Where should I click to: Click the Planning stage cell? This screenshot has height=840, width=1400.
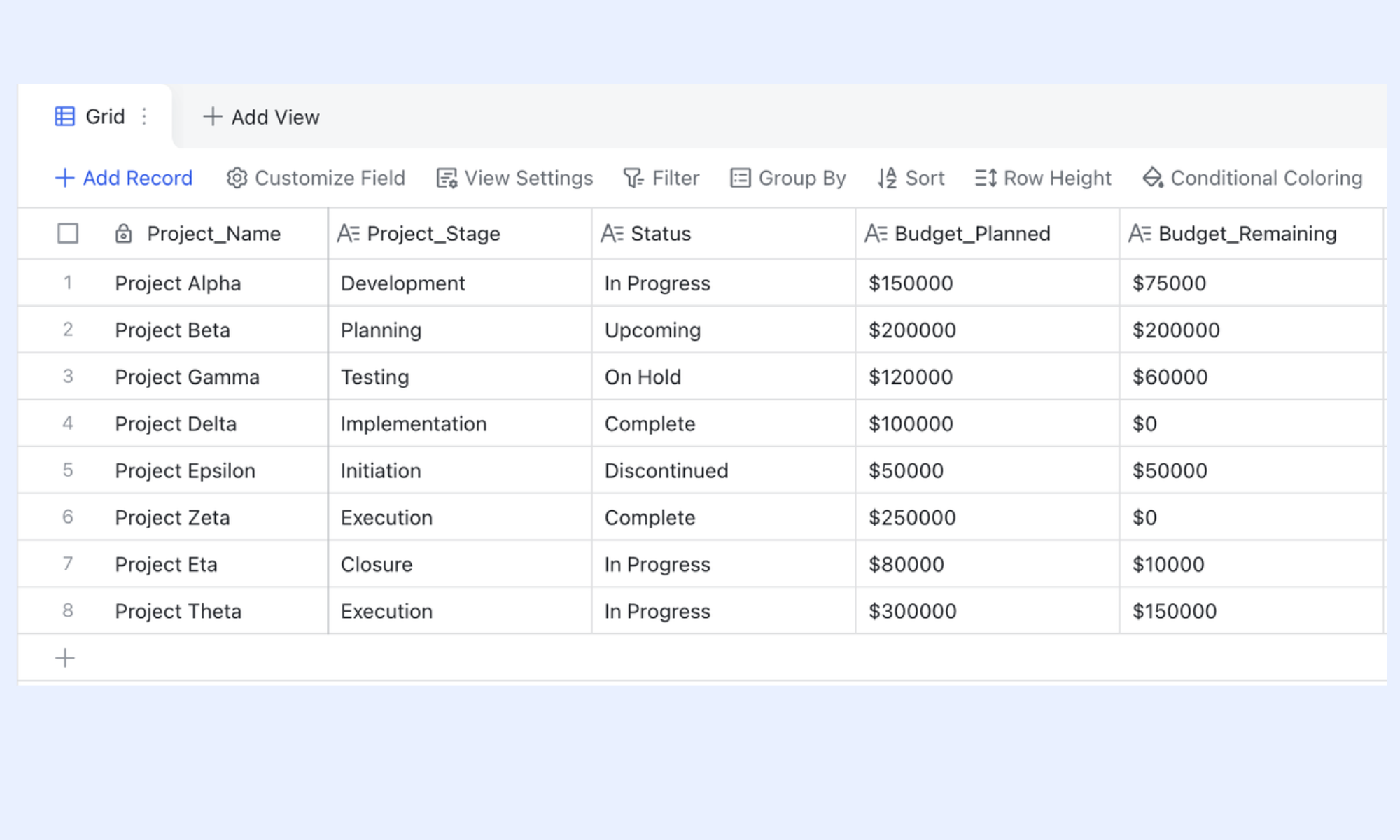pos(460,330)
